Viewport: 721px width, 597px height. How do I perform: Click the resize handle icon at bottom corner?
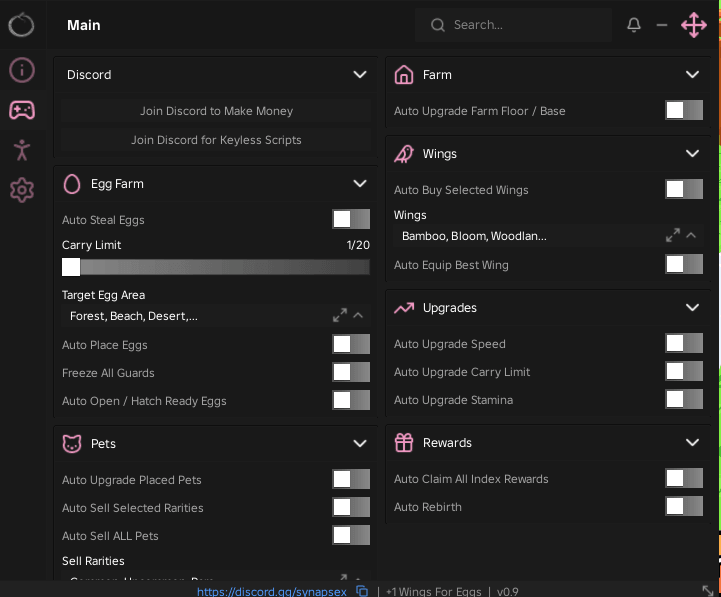708,591
